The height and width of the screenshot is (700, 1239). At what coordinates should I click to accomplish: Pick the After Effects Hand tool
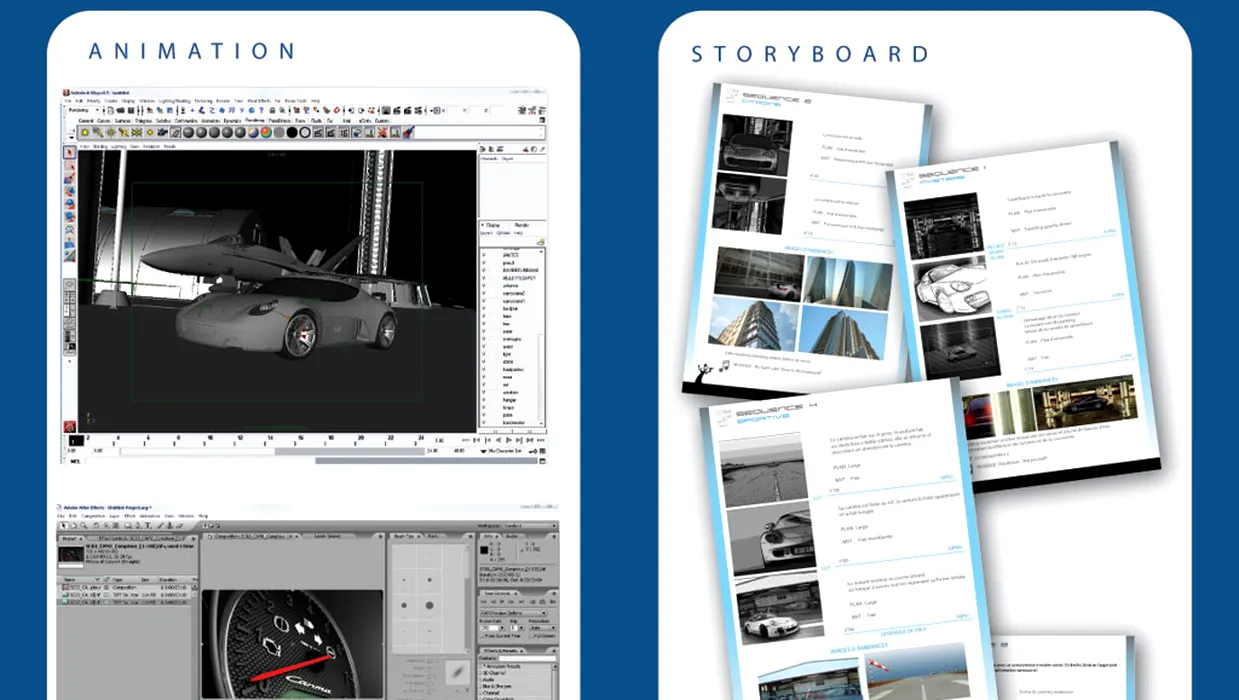(73, 525)
